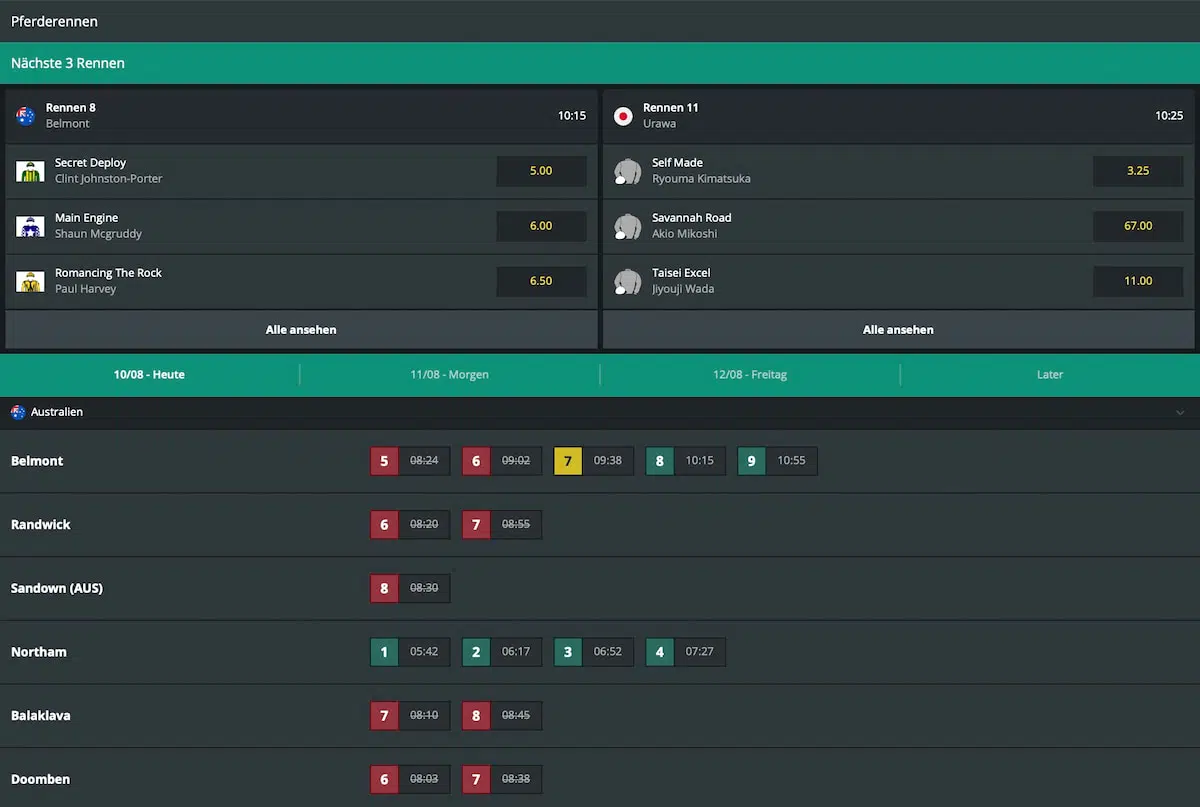Open Northam race 2 at 06:17
1200x807 pixels.
pos(502,652)
